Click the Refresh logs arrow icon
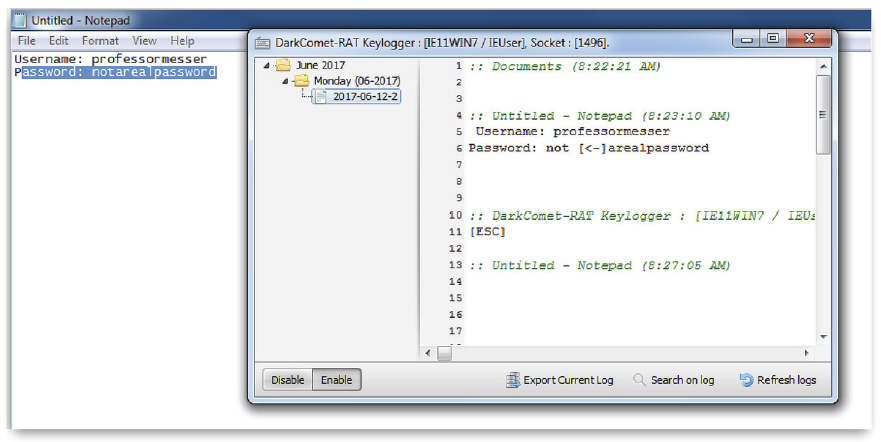Viewport: 881px width, 442px height. pyautogui.click(x=746, y=380)
